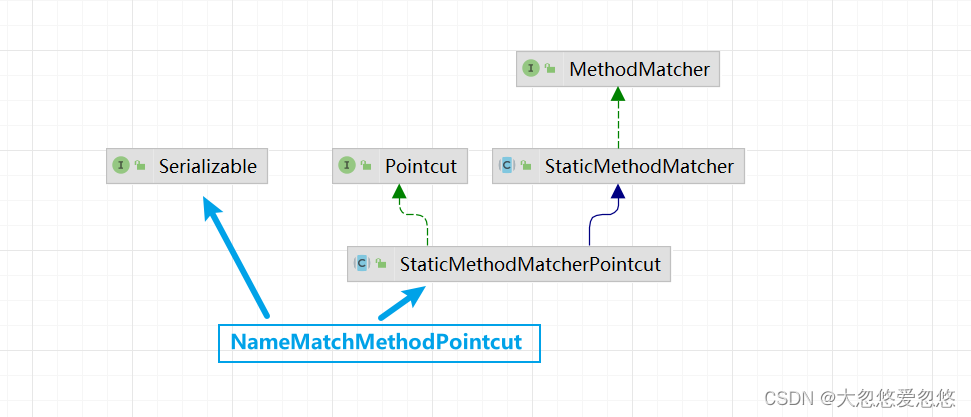Viewport: 971px width, 417px height.
Task: Select the Serializable interface node
Action: pyautogui.click(x=187, y=166)
